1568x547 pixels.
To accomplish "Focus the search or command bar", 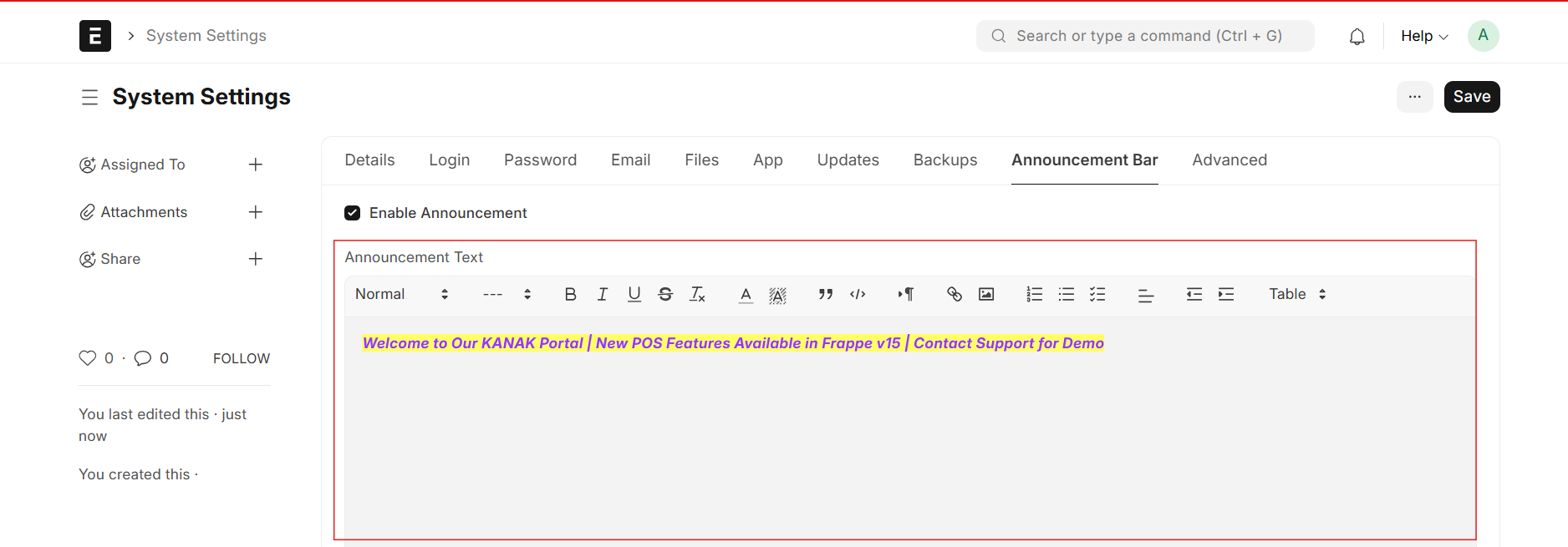I will [1145, 36].
